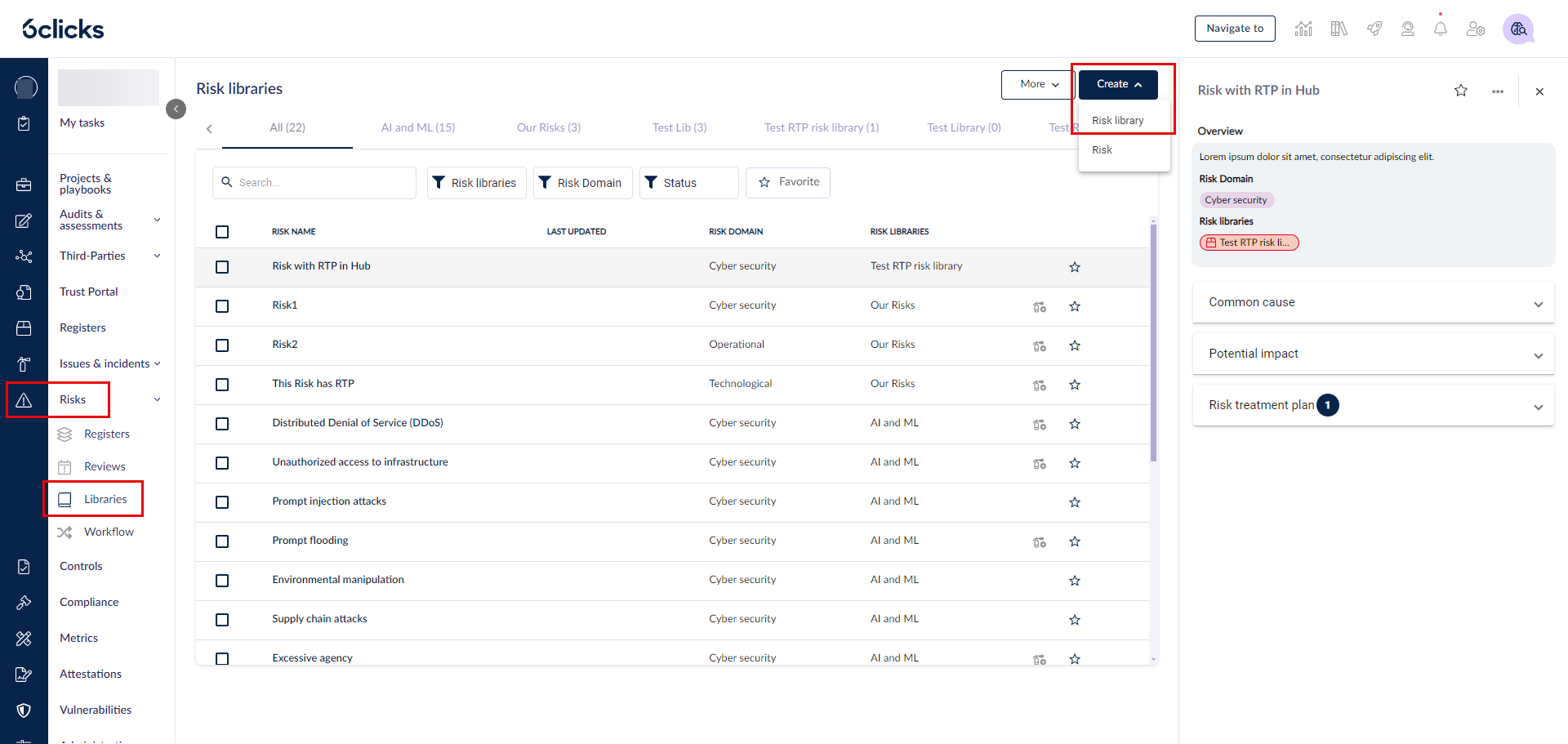Choose Risk library from Create menu
Viewport: 1568px width, 744px height.
coord(1117,120)
